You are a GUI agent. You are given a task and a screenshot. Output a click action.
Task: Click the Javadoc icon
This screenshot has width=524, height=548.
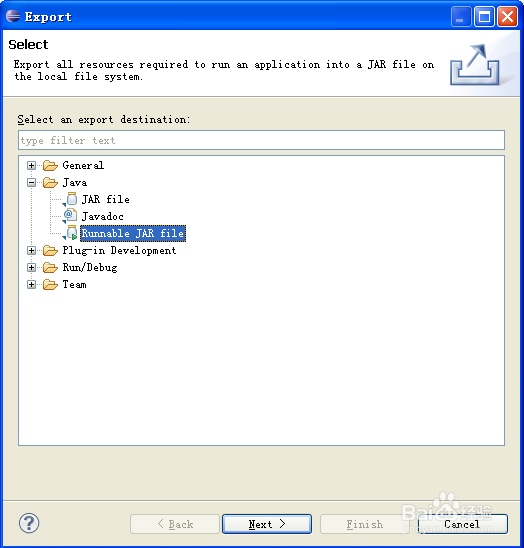70,216
